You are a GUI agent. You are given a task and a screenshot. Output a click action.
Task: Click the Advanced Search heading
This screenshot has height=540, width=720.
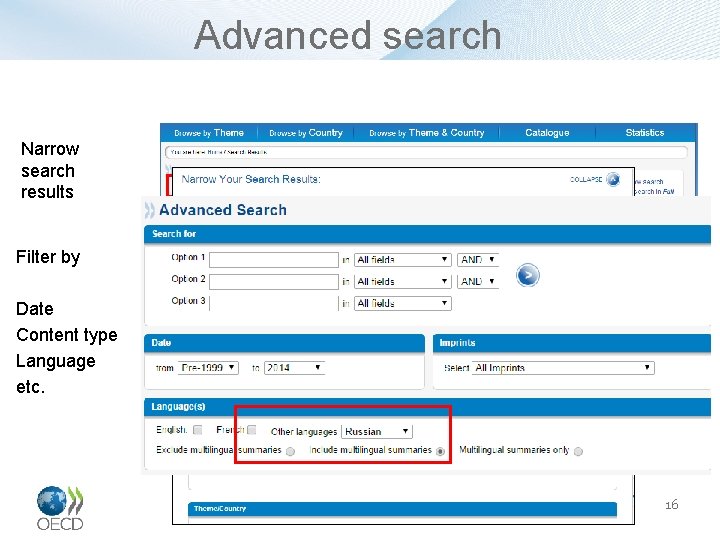(223, 210)
